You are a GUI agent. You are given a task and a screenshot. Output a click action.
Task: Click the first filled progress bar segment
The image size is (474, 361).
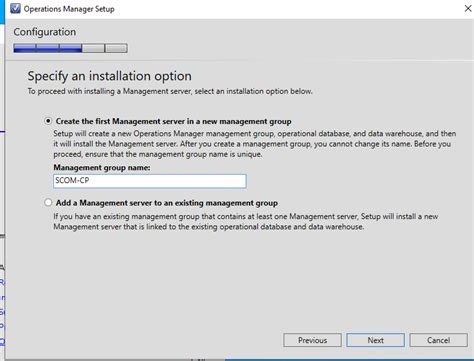tap(25, 48)
